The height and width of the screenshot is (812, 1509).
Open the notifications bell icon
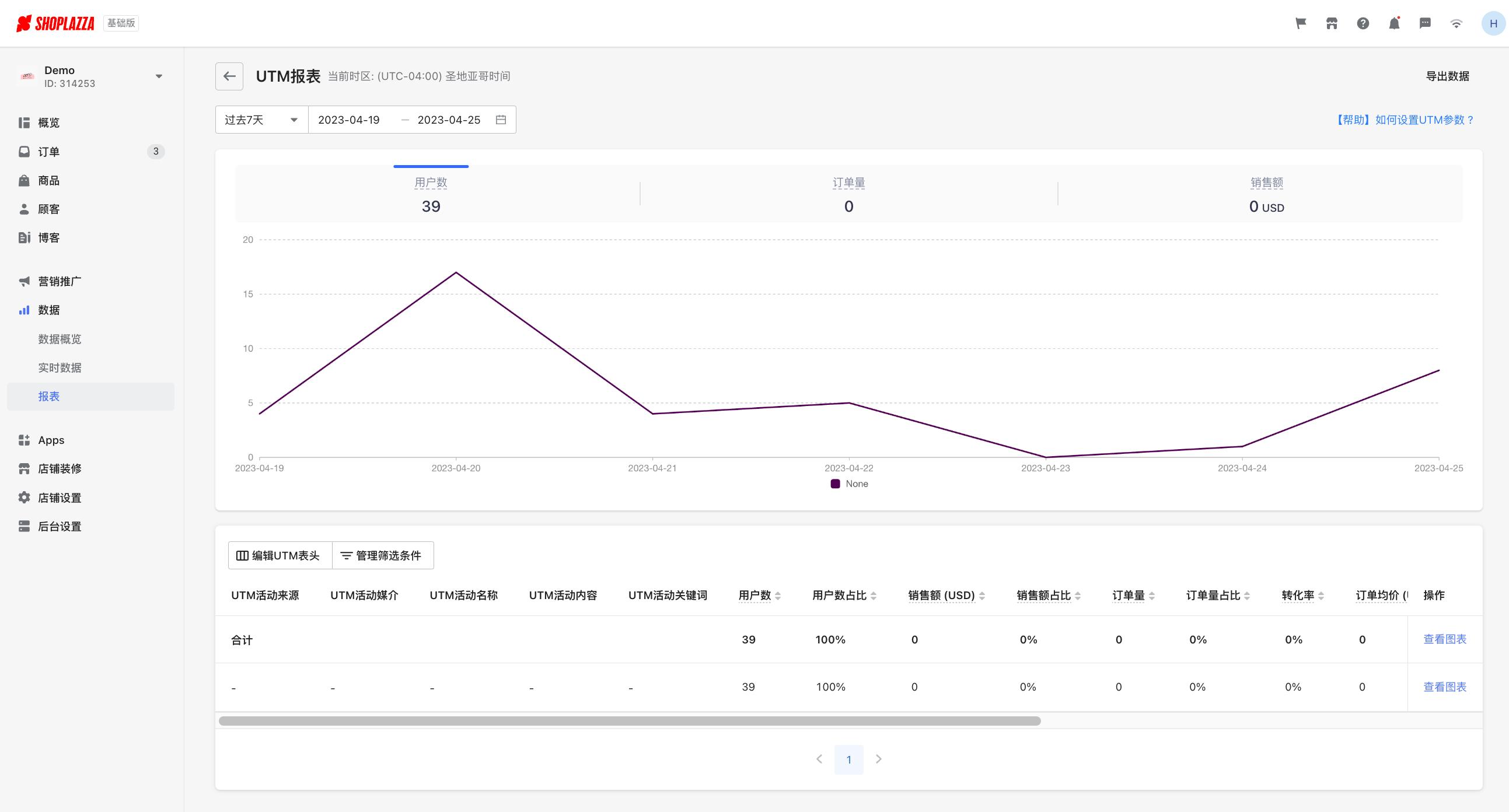coord(1393,23)
